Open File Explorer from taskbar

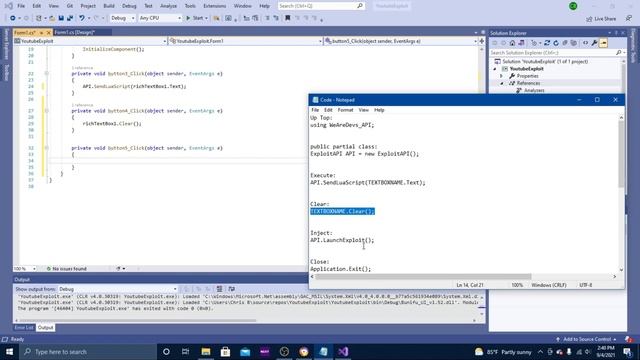pos(206,351)
